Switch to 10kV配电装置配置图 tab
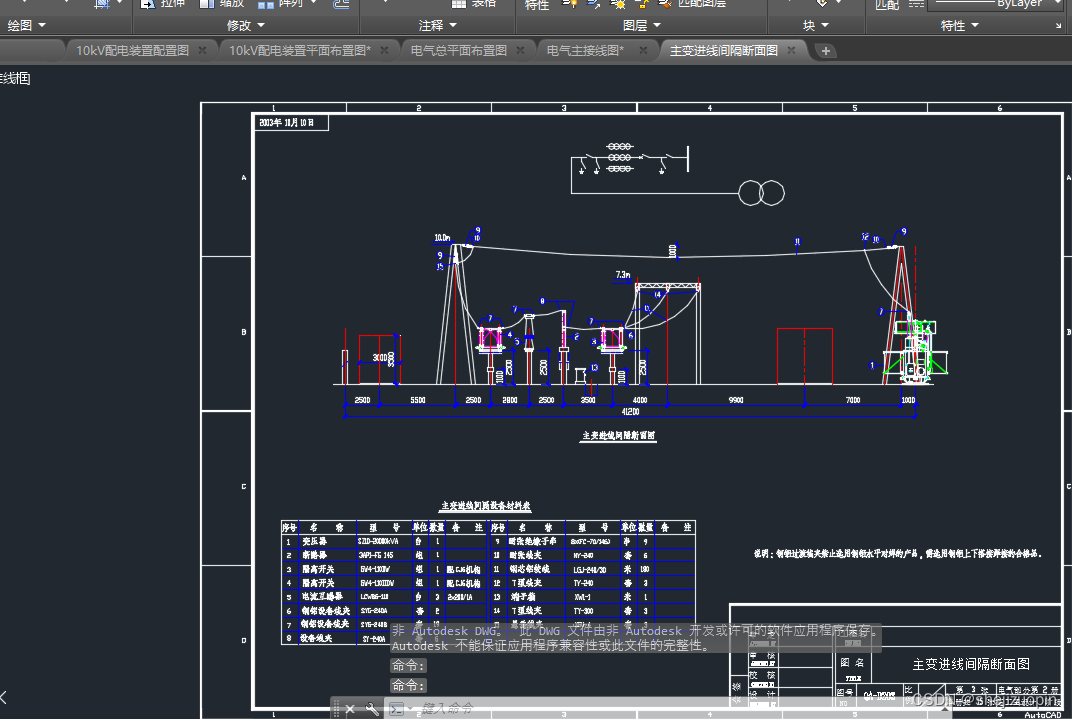 click(132, 51)
